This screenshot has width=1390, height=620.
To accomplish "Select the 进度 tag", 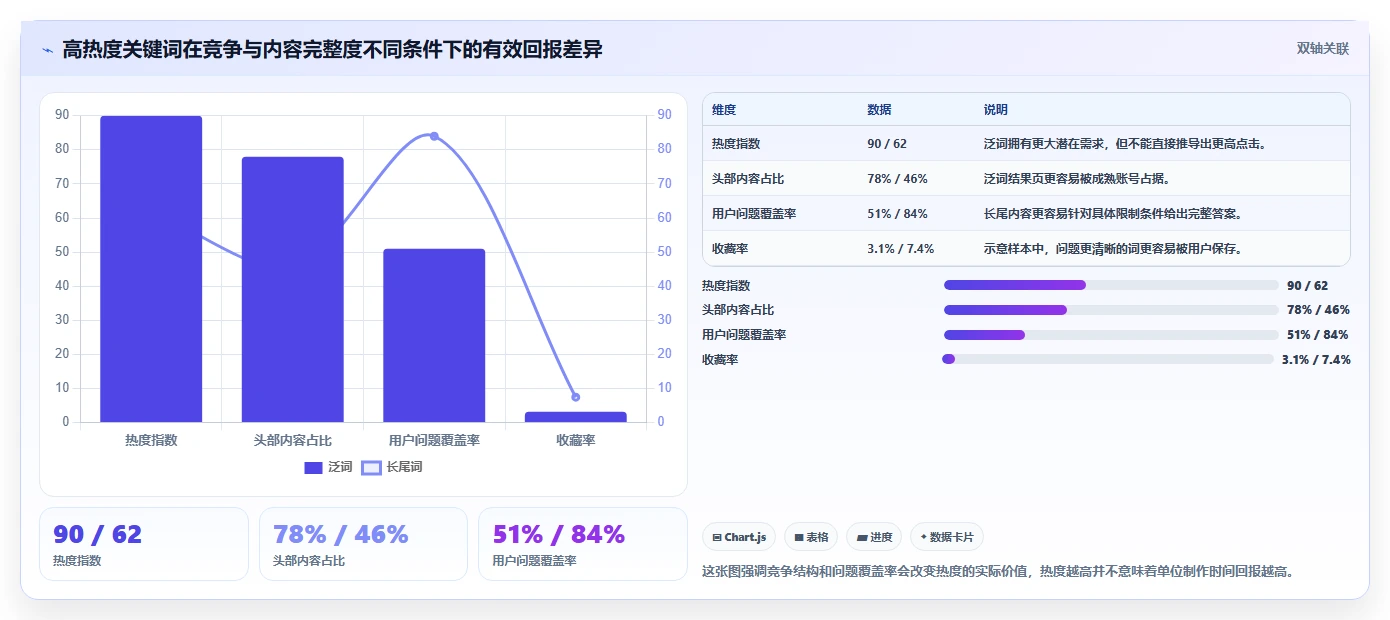I will [874, 537].
